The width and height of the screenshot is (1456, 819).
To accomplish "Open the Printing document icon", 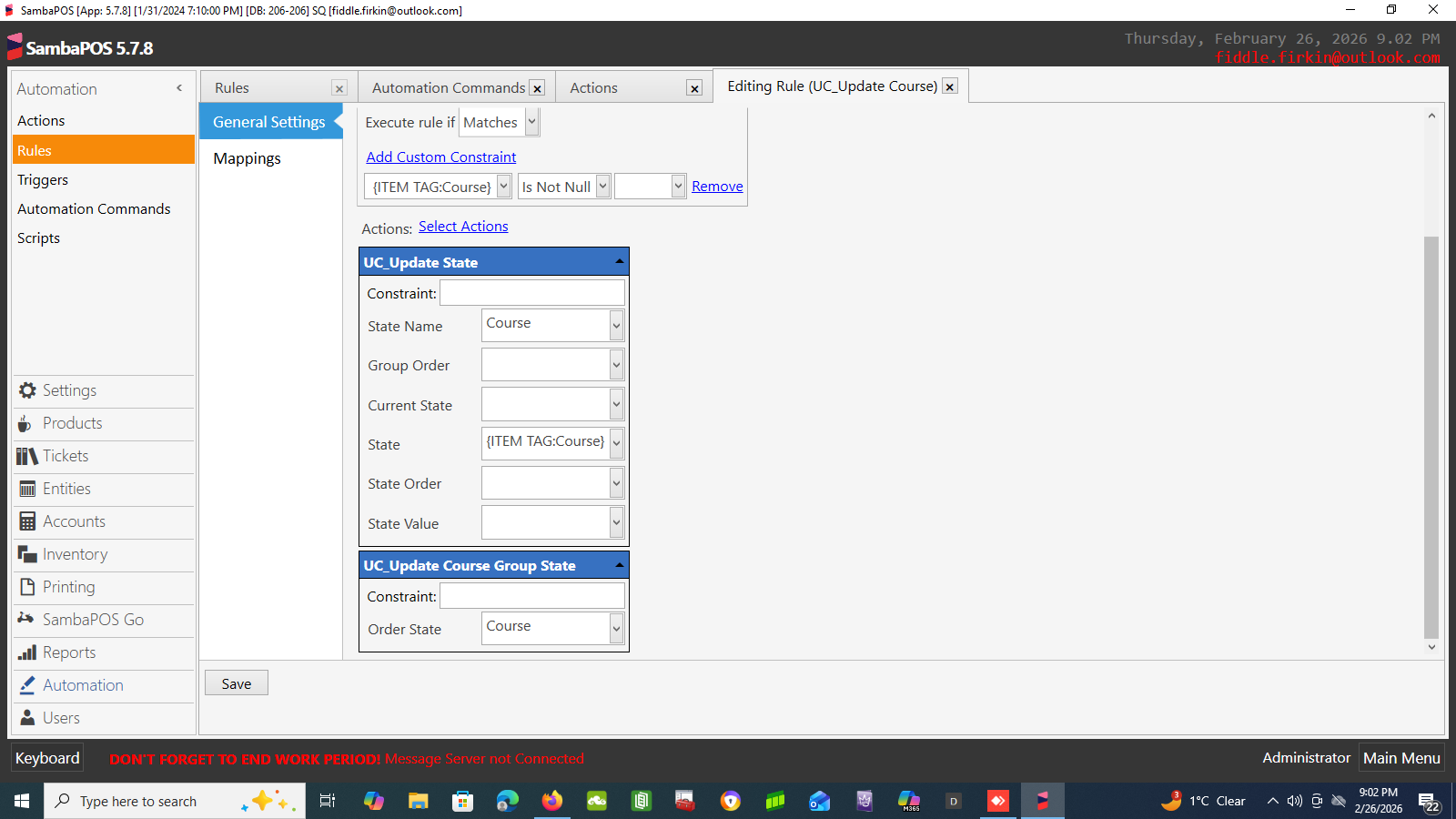I will [27, 587].
